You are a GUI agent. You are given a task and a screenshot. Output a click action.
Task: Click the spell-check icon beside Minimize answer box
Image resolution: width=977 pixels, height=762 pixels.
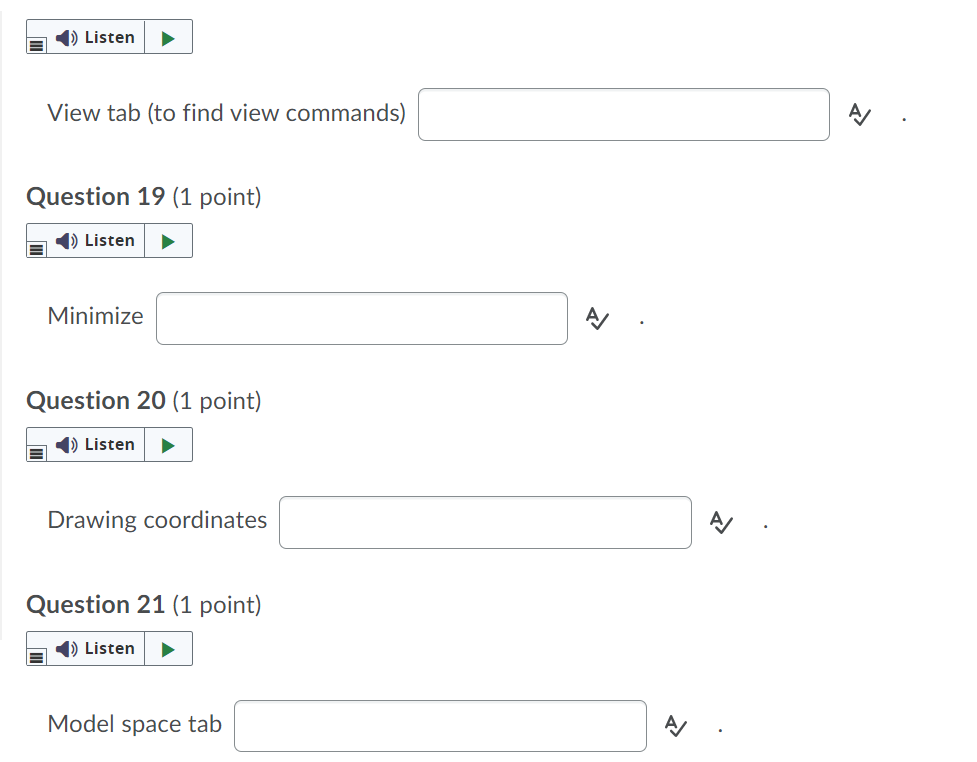[x=596, y=318]
